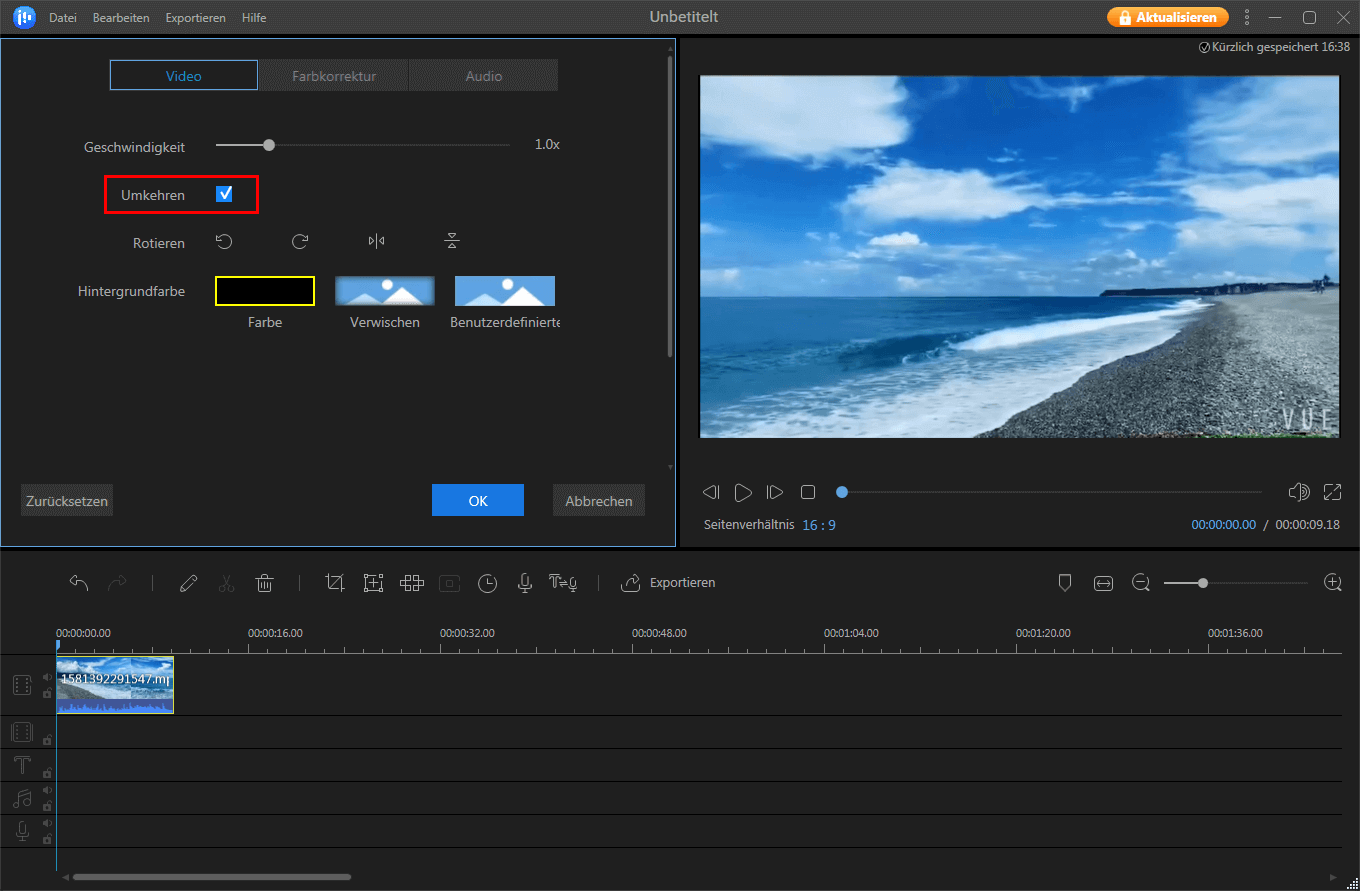Open the 16 : 9 aspect ratio selector
This screenshot has height=891, width=1360.
(x=818, y=525)
